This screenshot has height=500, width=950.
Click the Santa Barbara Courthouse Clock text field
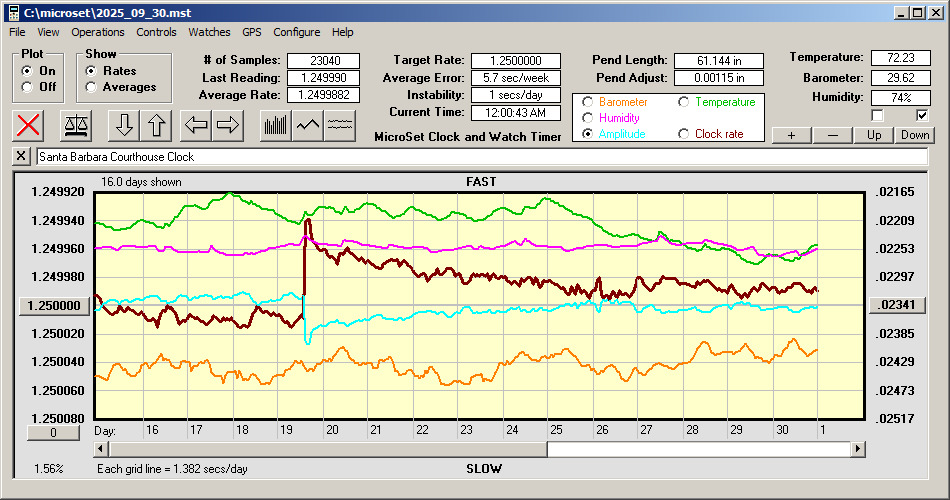(x=480, y=157)
